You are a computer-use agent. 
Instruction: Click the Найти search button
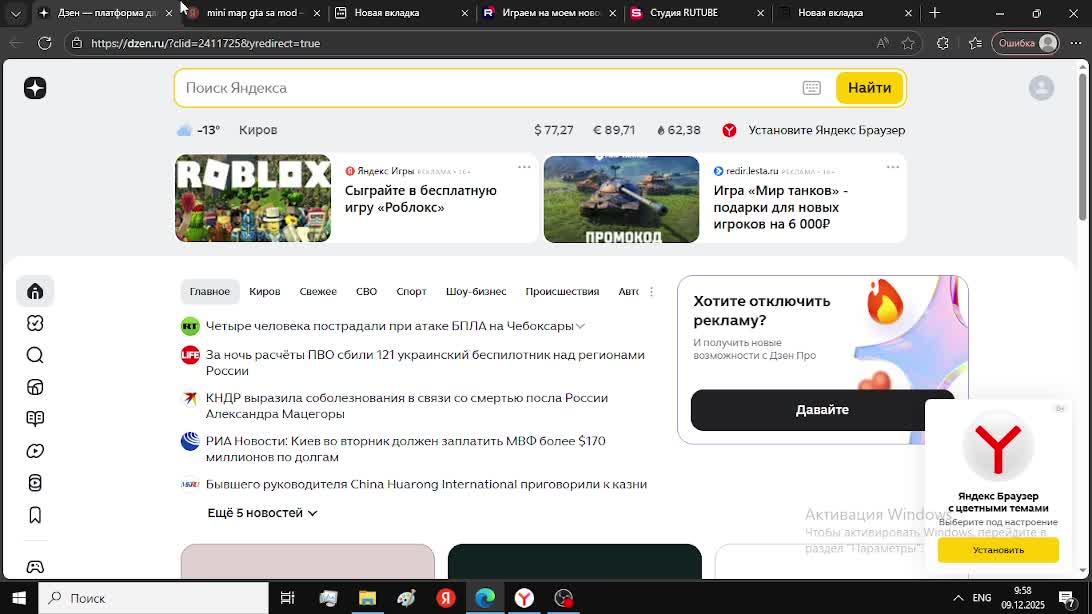point(869,88)
